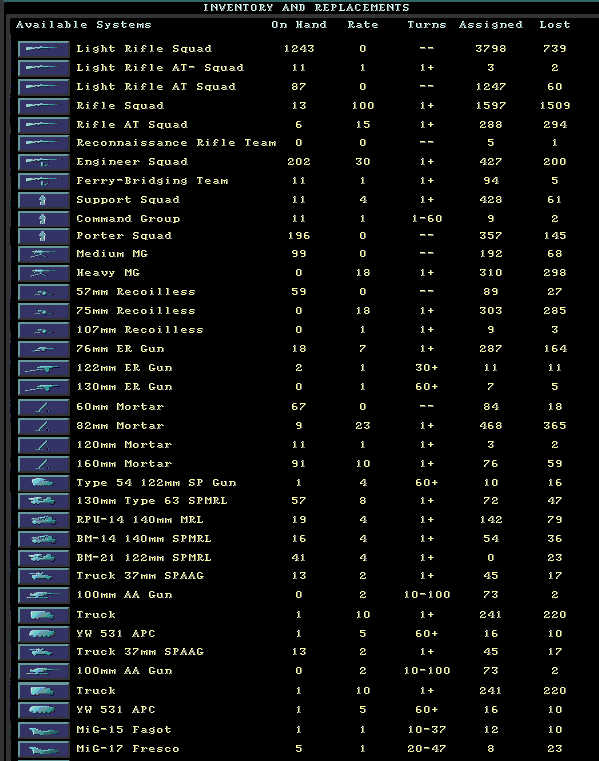Click the Porter Squad On Hand 196
This screenshot has width=599, height=761.
pyautogui.click(x=299, y=235)
